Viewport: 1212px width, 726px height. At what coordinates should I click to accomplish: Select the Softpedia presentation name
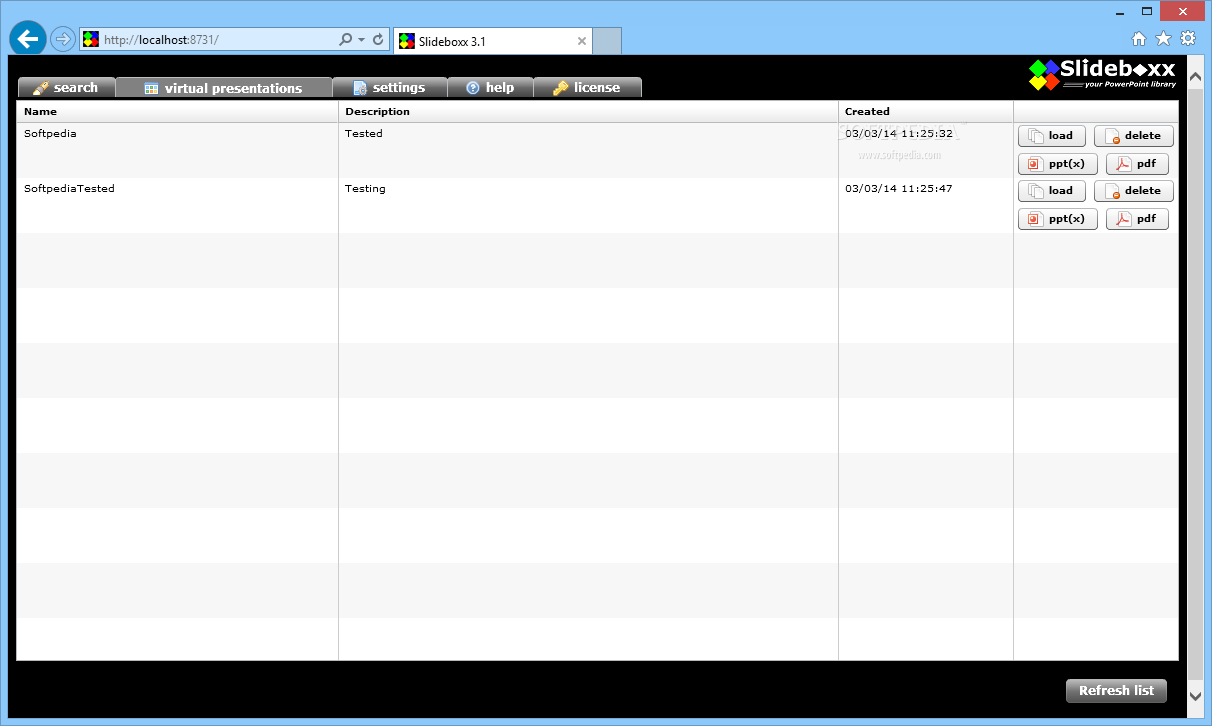pyautogui.click(x=50, y=133)
